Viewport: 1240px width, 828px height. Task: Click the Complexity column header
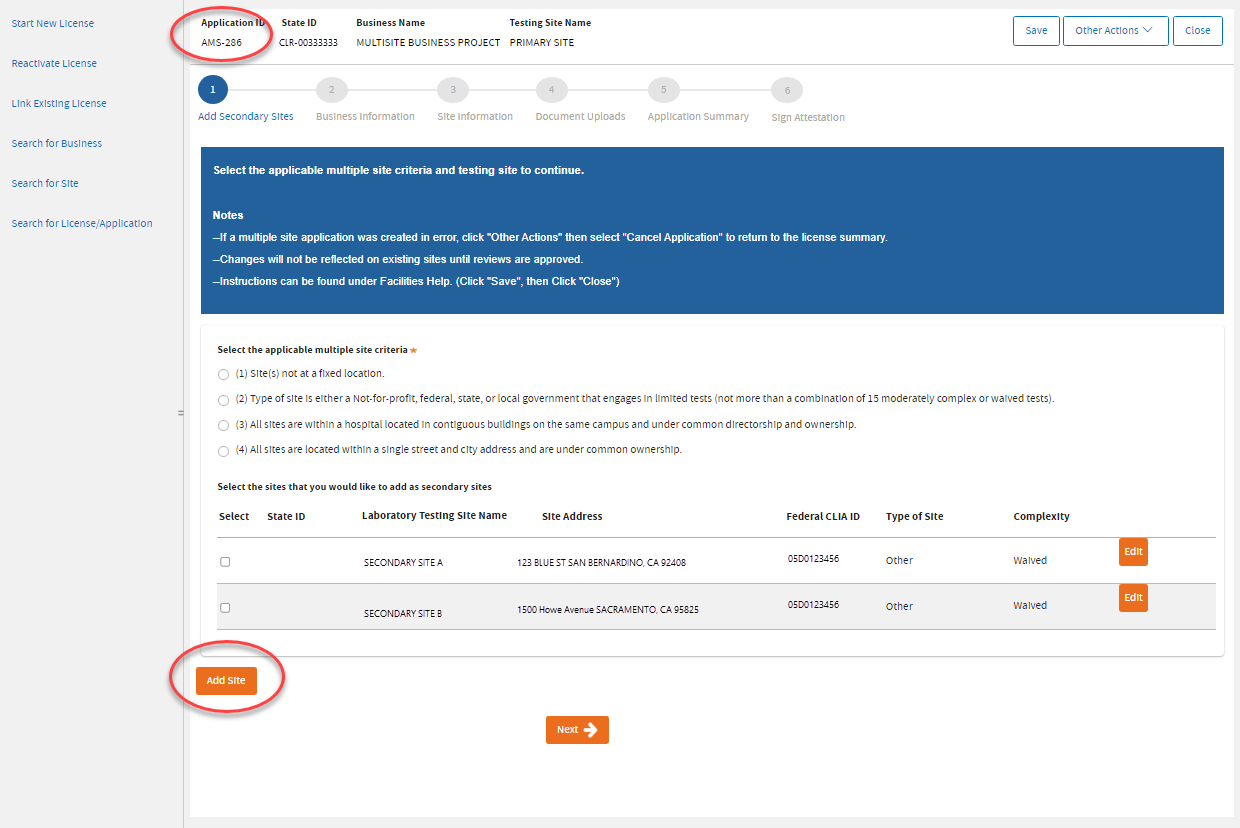tap(1041, 517)
